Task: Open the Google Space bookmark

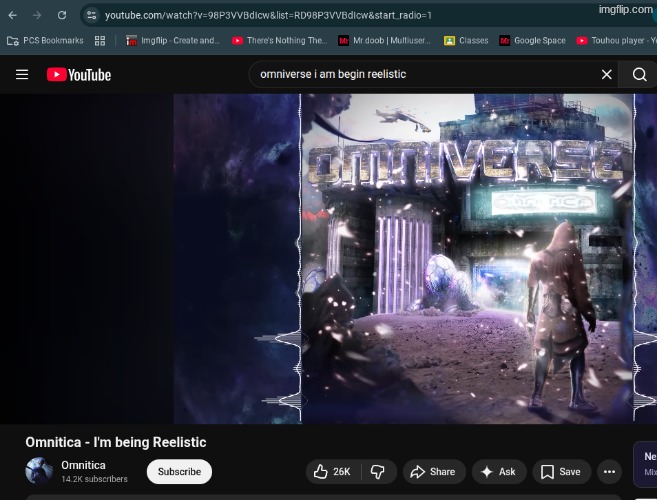Action: [x=533, y=41]
